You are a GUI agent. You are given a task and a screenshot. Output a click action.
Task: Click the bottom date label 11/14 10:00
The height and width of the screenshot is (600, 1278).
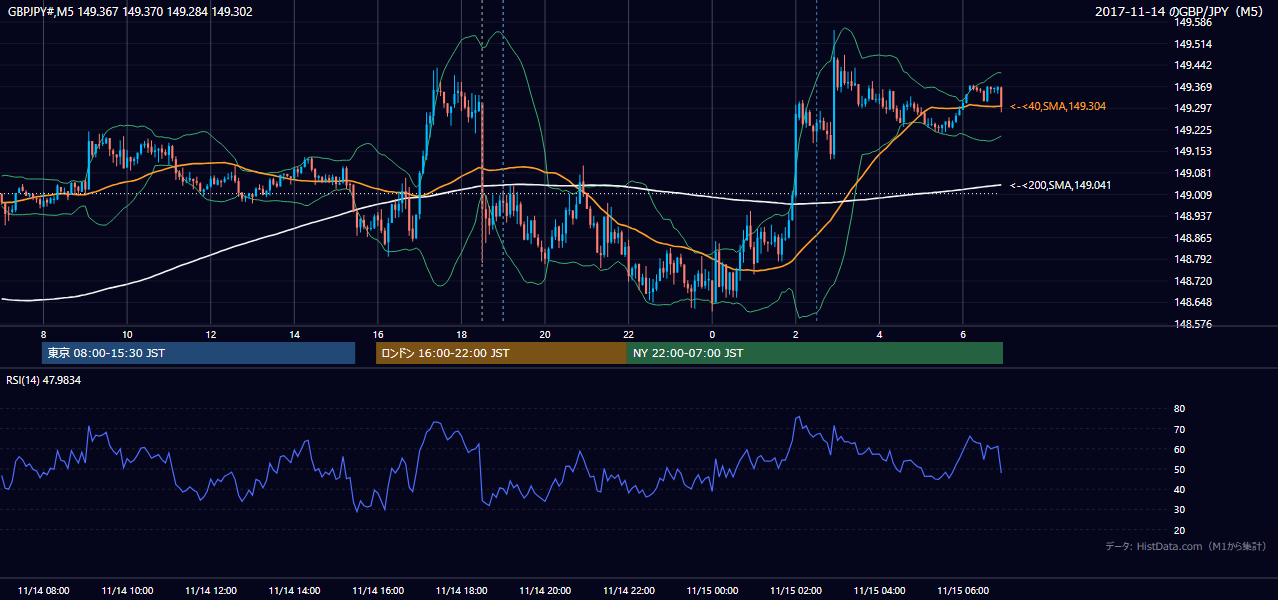pyautogui.click(x=127, y=591)
